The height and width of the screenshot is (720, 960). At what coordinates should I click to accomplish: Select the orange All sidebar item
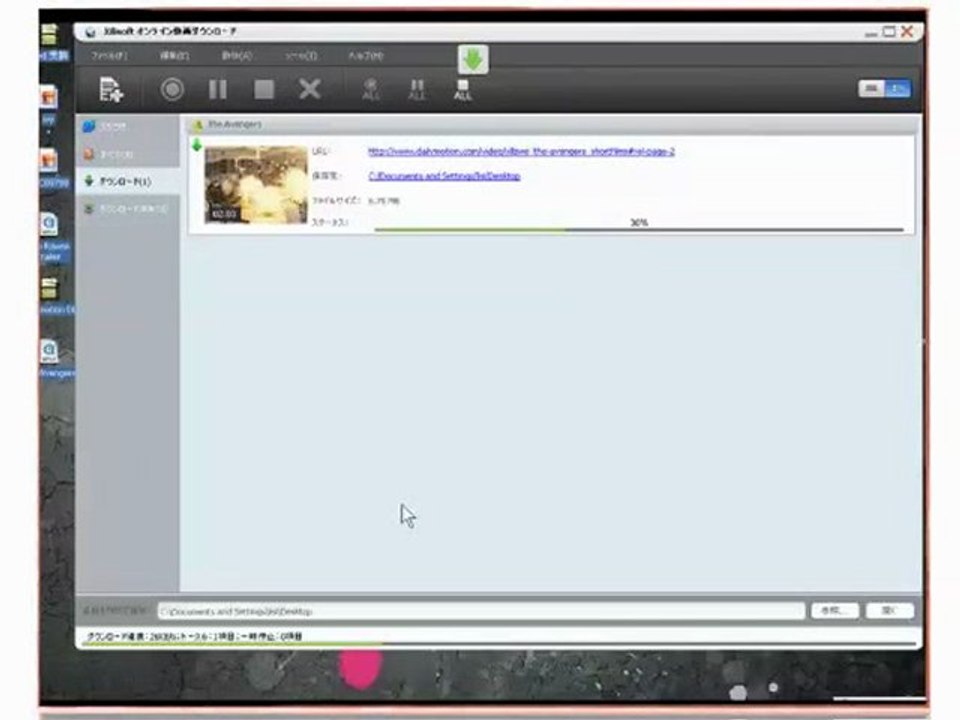pos(127,154)
